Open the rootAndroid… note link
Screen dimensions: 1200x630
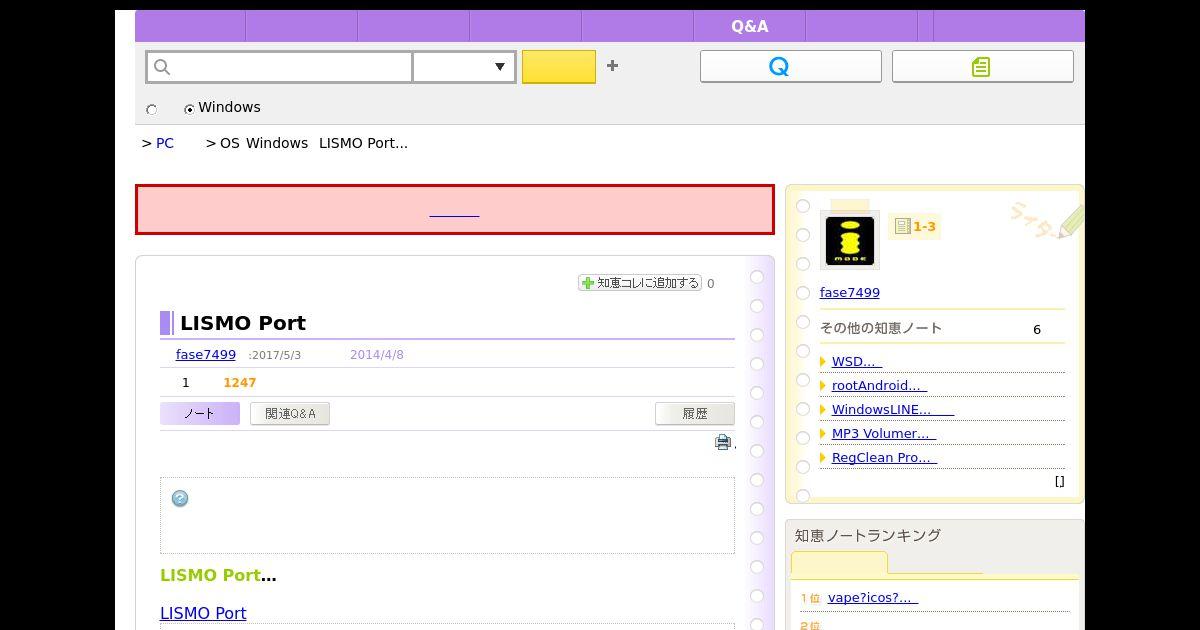click(880, 385)
